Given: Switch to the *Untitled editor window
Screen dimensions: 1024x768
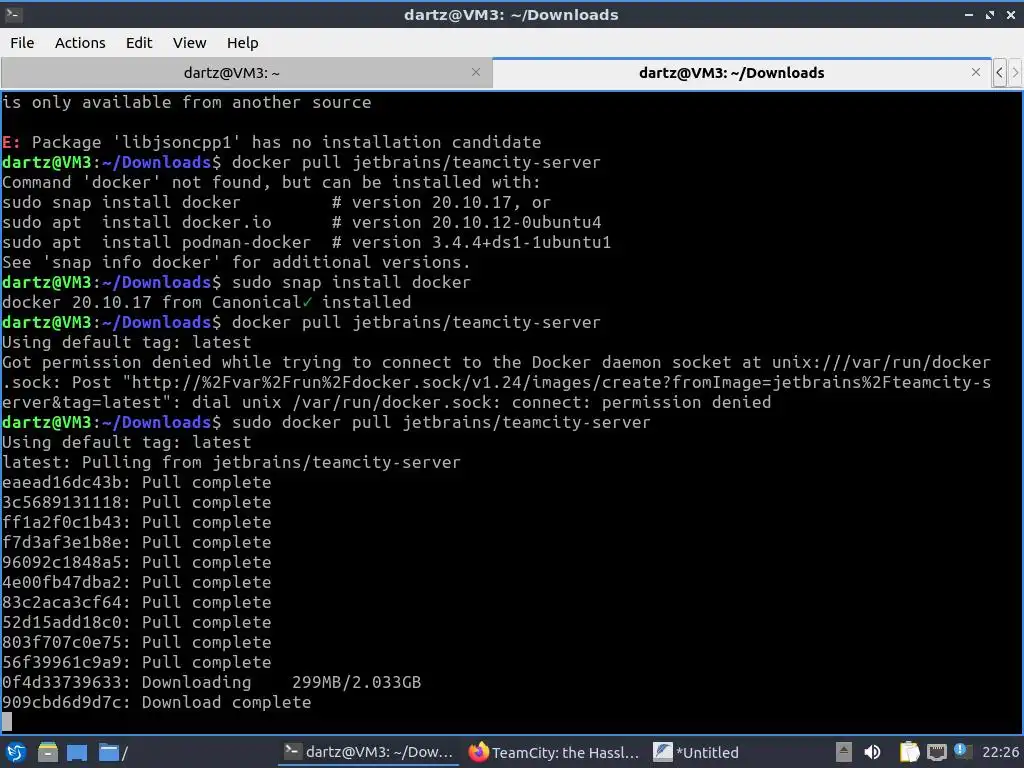Looking at the screenshot, I should 696,752.
